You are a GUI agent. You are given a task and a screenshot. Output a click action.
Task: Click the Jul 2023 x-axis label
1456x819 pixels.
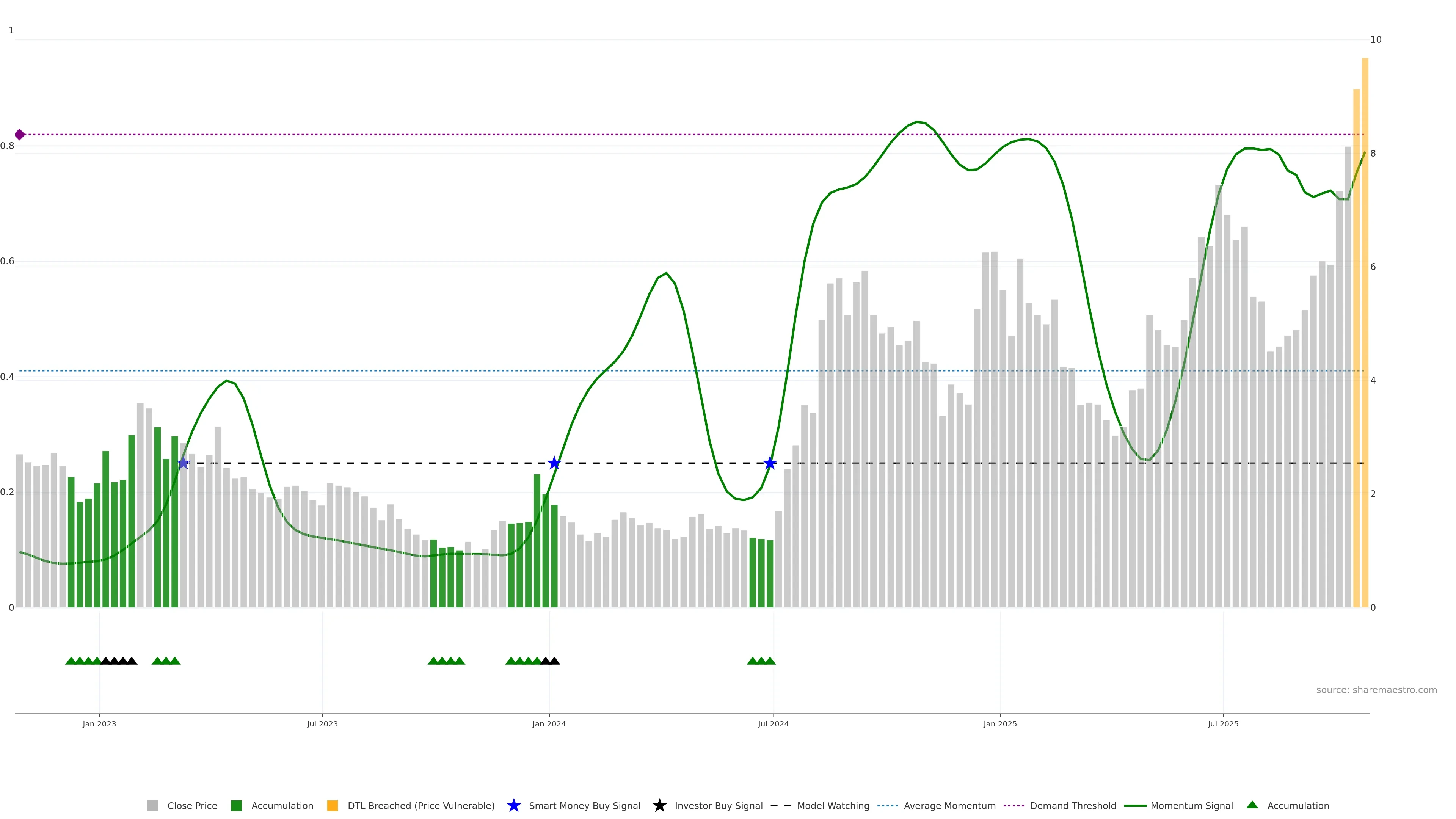click(322, 724)
